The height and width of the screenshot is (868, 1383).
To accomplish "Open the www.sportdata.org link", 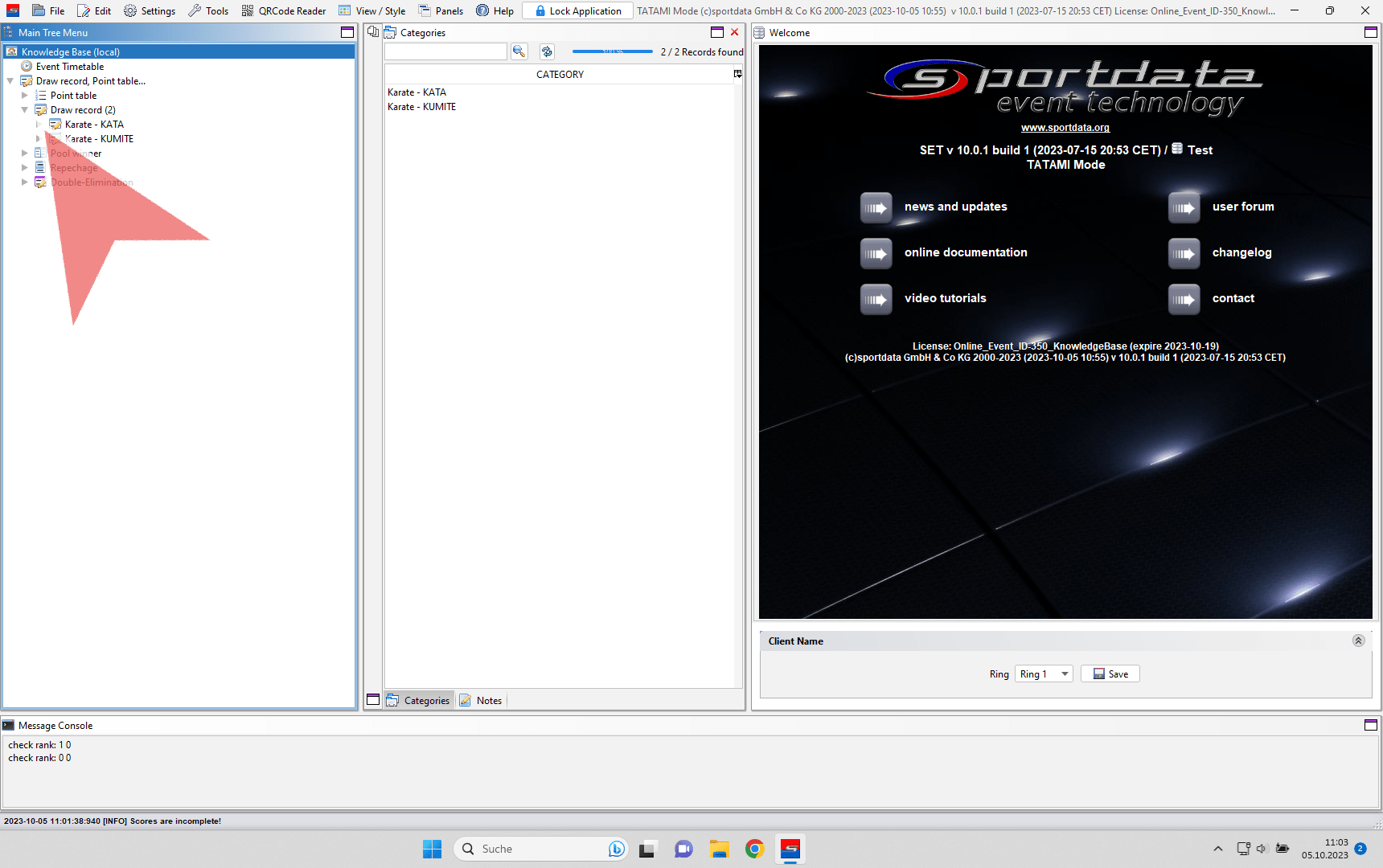I will click(1065, 128).
